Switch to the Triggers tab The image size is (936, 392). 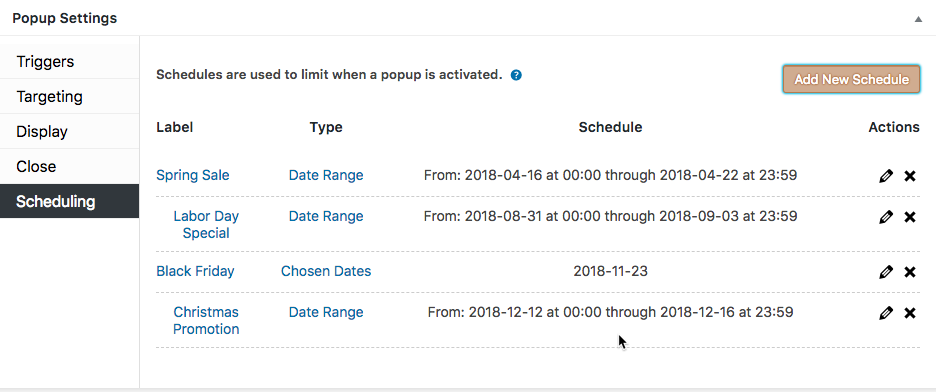69,61
